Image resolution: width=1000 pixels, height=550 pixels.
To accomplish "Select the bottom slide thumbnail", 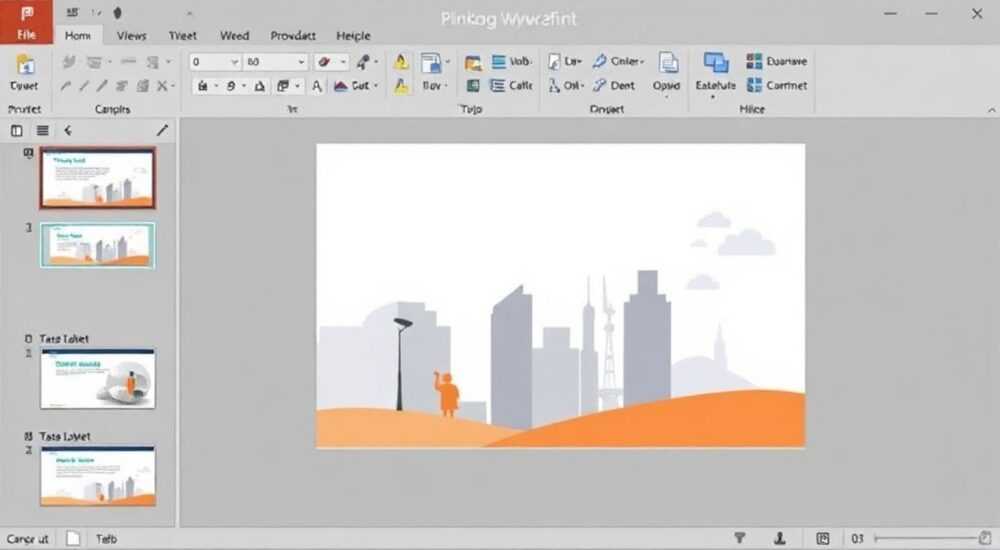I will [98, 476].
